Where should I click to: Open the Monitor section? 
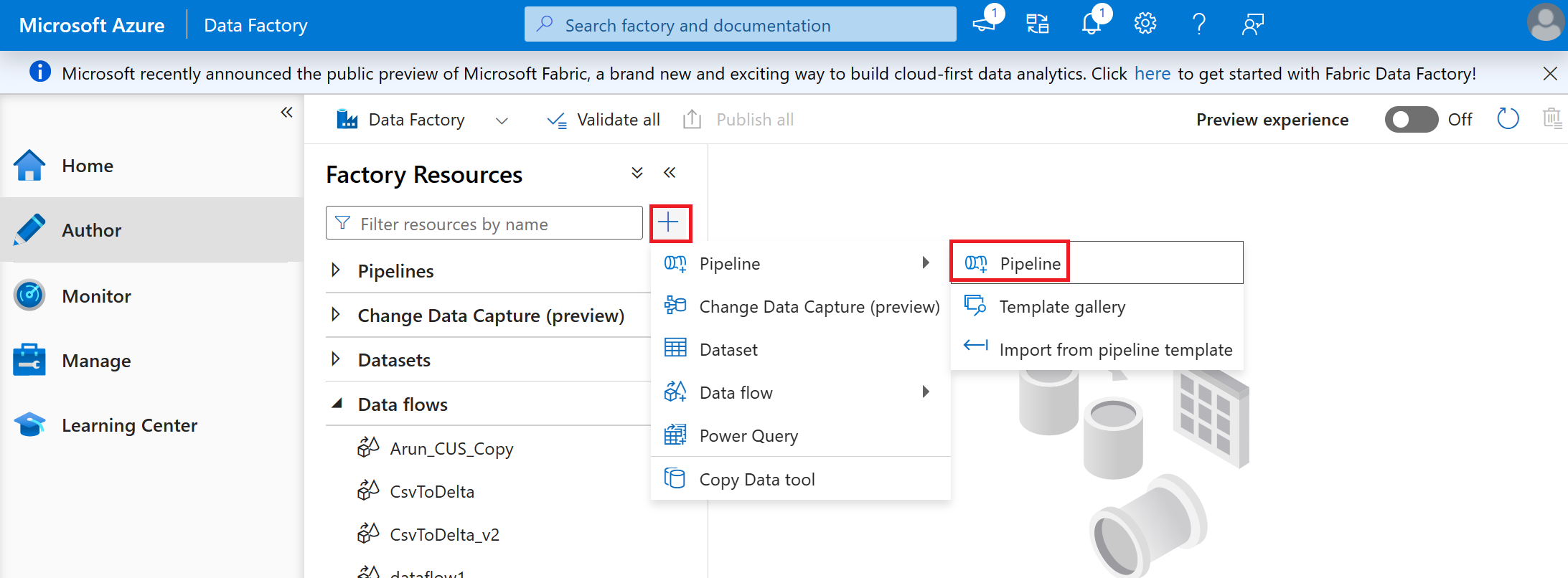coord(151,295)
